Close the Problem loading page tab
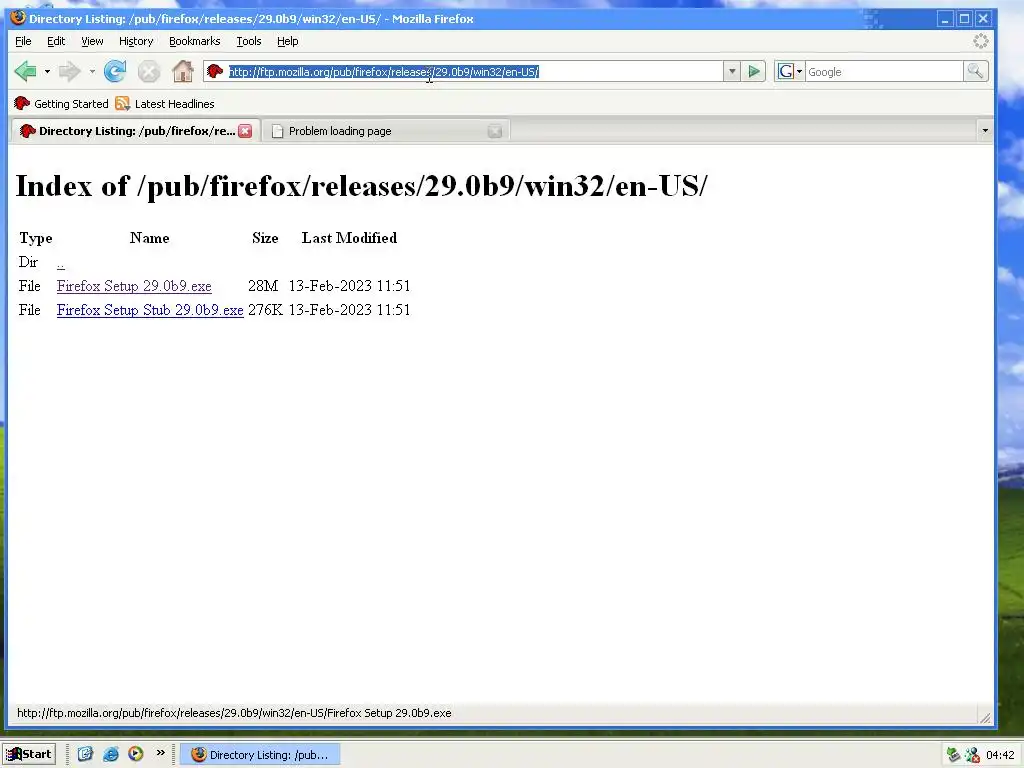This screenshot has height=768, width=1024. (x=494, y=131)
